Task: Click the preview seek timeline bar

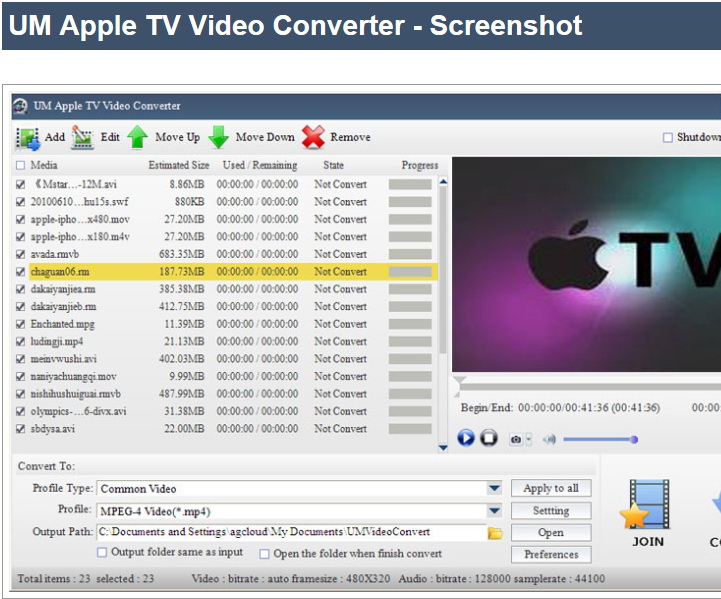Action: (x=590, y=387)
